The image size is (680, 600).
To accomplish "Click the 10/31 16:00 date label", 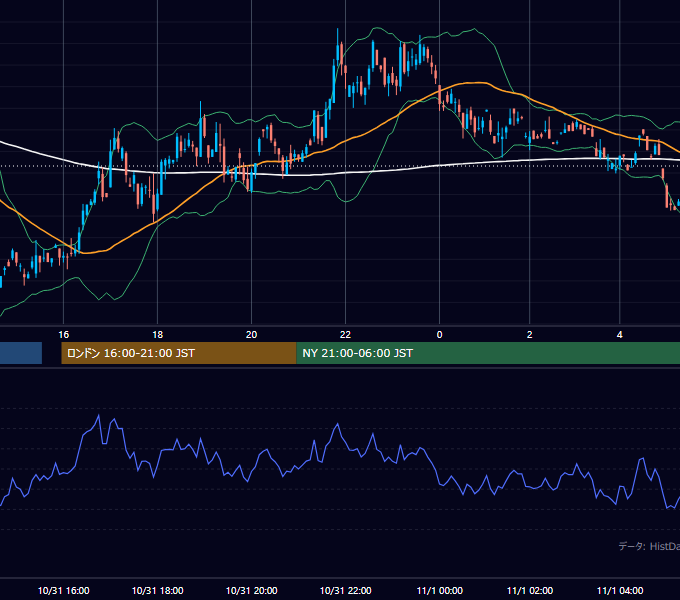I will pos(64,591).
